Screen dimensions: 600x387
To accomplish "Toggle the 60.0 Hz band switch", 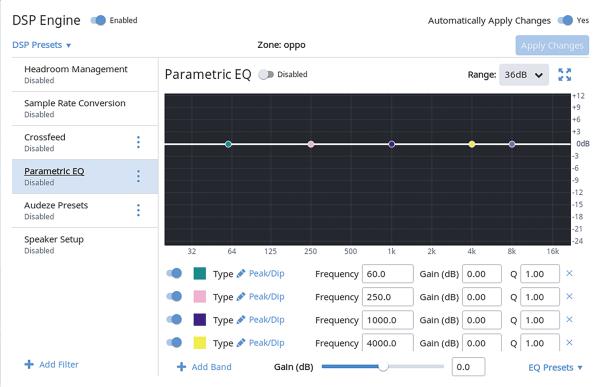I will tap(174, 273).
